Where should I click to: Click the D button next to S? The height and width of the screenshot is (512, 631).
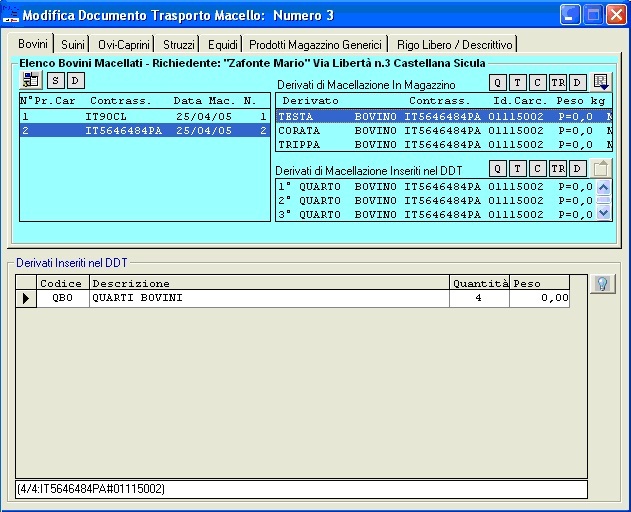click(x=75, y=81)
